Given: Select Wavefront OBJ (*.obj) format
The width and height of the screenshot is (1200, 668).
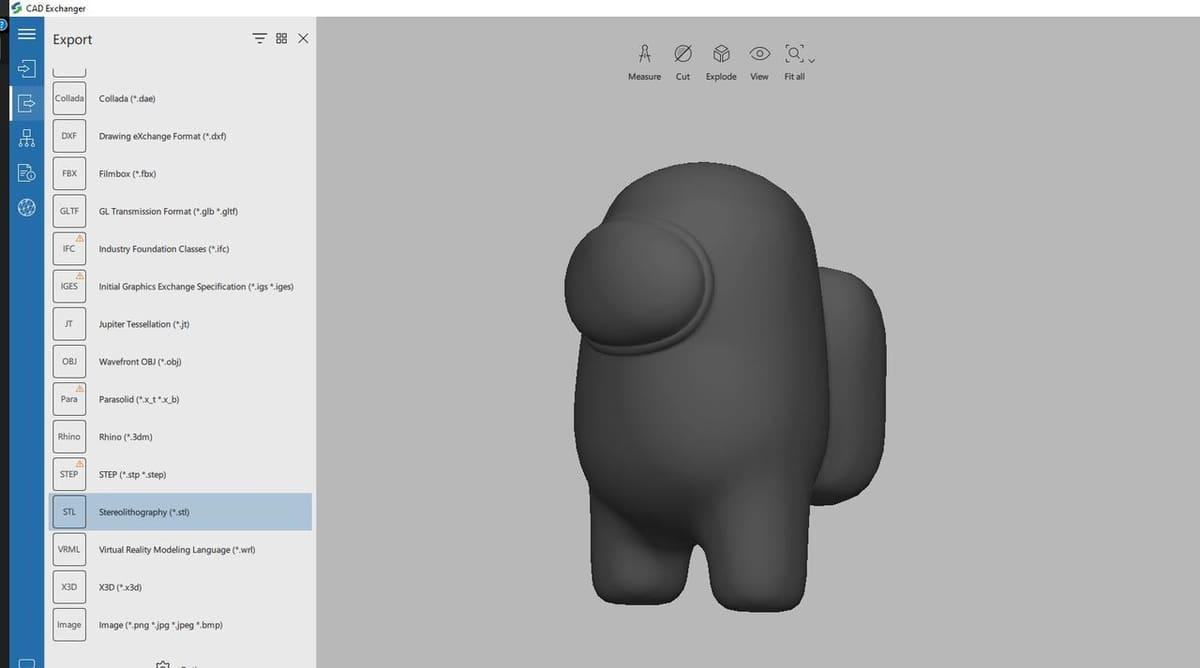Looking at the screenshot, I should click(x=180, y=362).
